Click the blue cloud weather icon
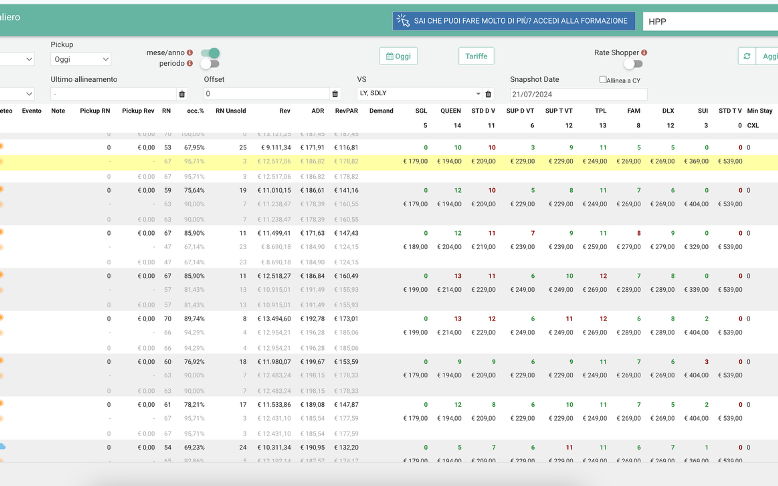This screenshot has width=778, height=486. click(2, 446)
